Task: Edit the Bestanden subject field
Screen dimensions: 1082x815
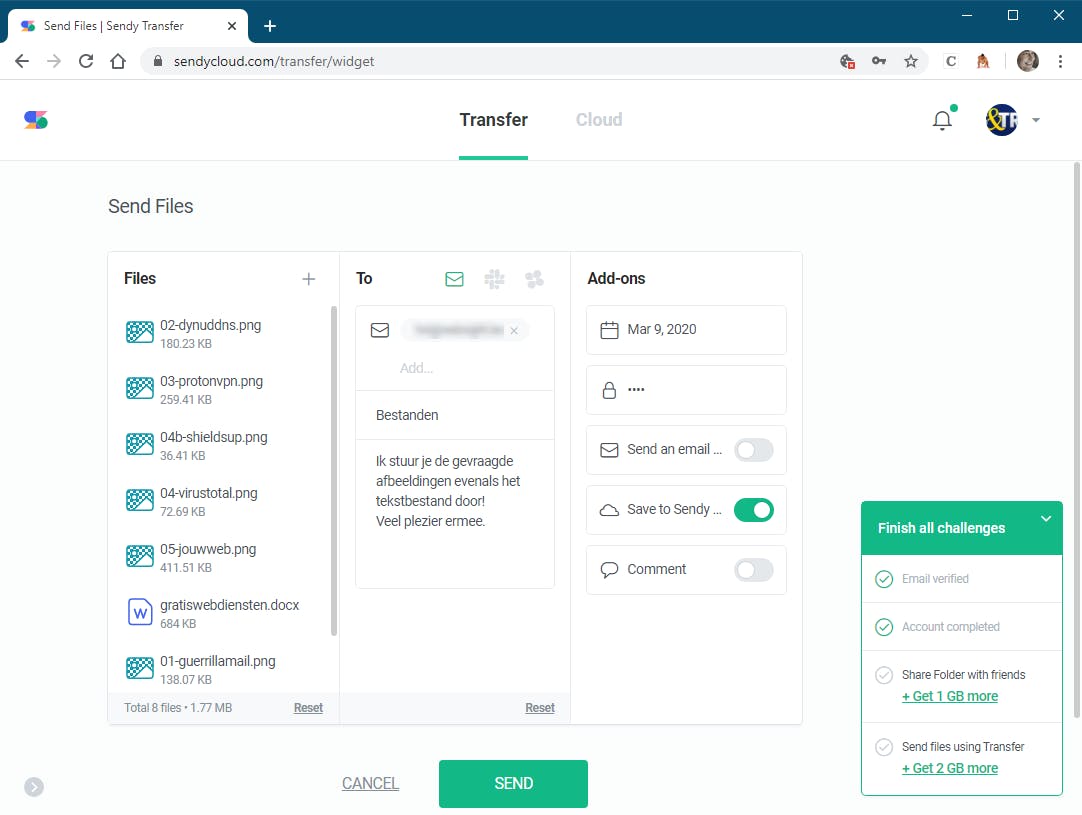Action: pos(455,415)
